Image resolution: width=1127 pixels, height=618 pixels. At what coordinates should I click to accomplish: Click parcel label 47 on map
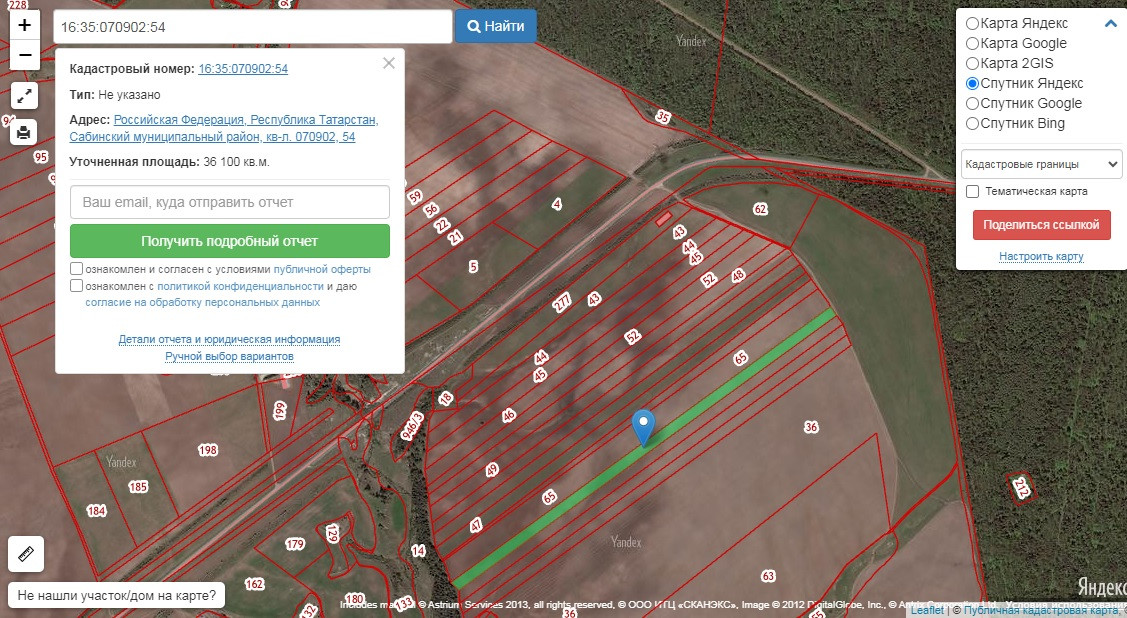tap(477, 525)
